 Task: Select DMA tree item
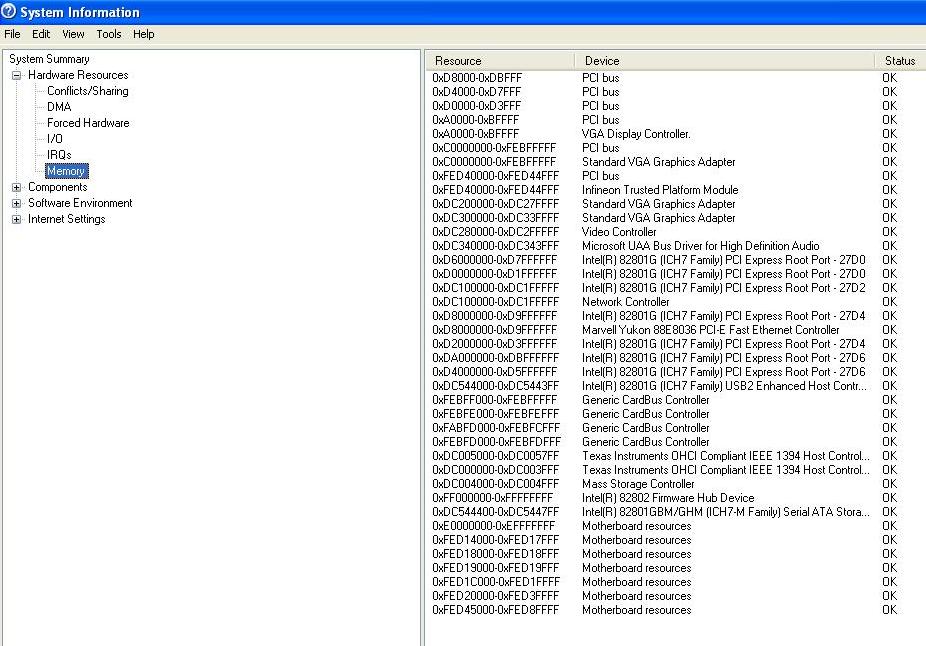click(59, 107)
